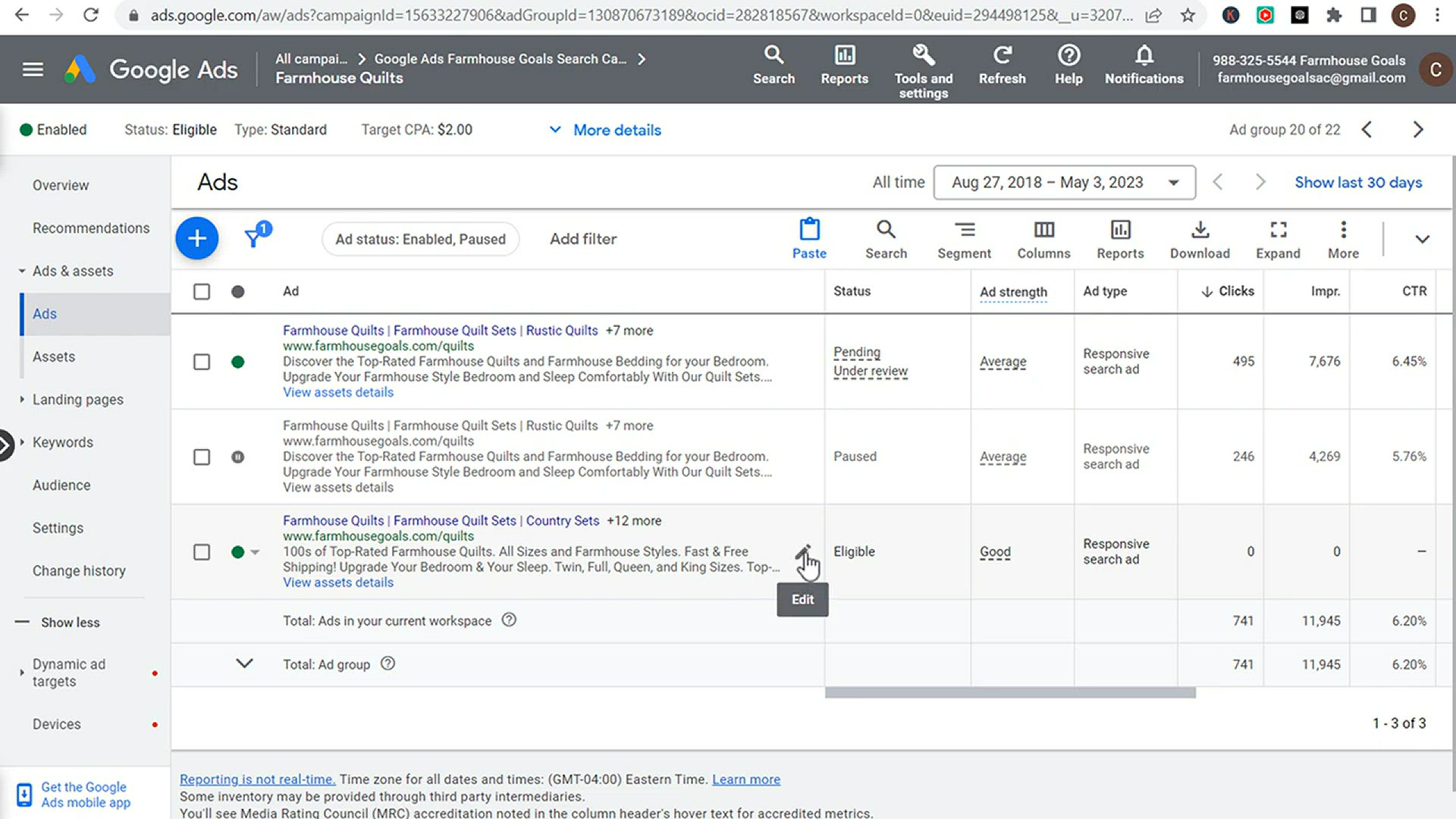Go to next ad group arrow

[x=1418, y=130]
